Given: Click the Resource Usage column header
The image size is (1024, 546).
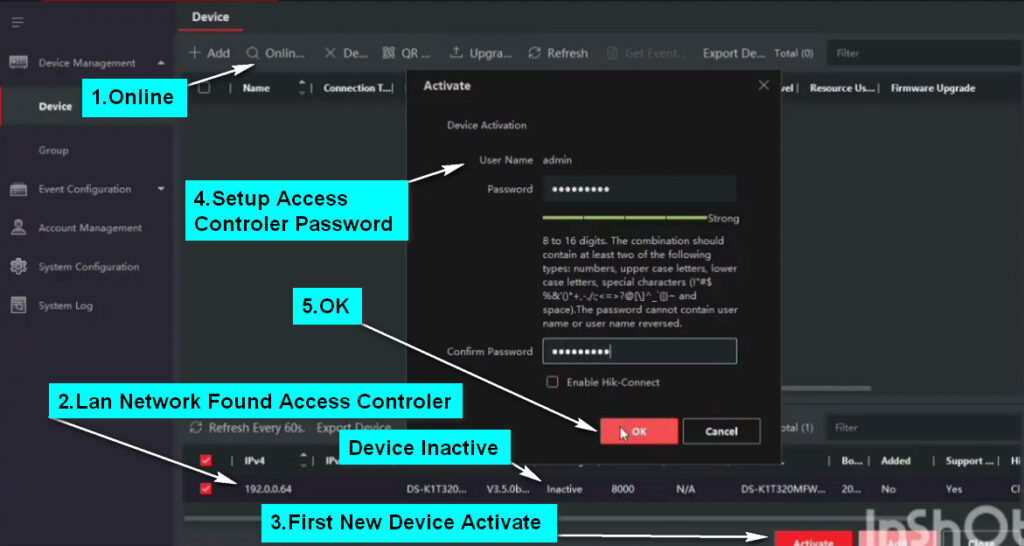Looking at the screenshot, I should tap(842, 88).
